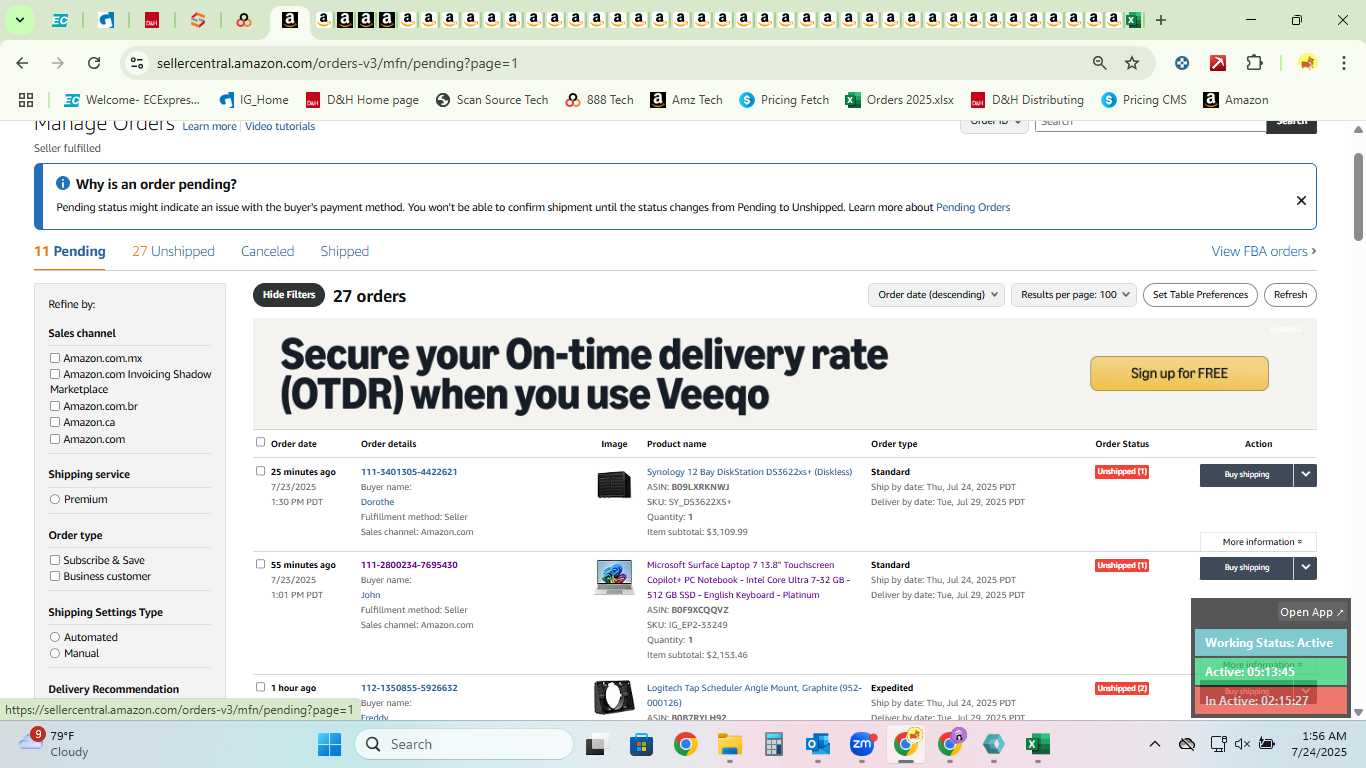Expand More information for Synology order
The image size is (1366, 768).
tap(1259, 542)
